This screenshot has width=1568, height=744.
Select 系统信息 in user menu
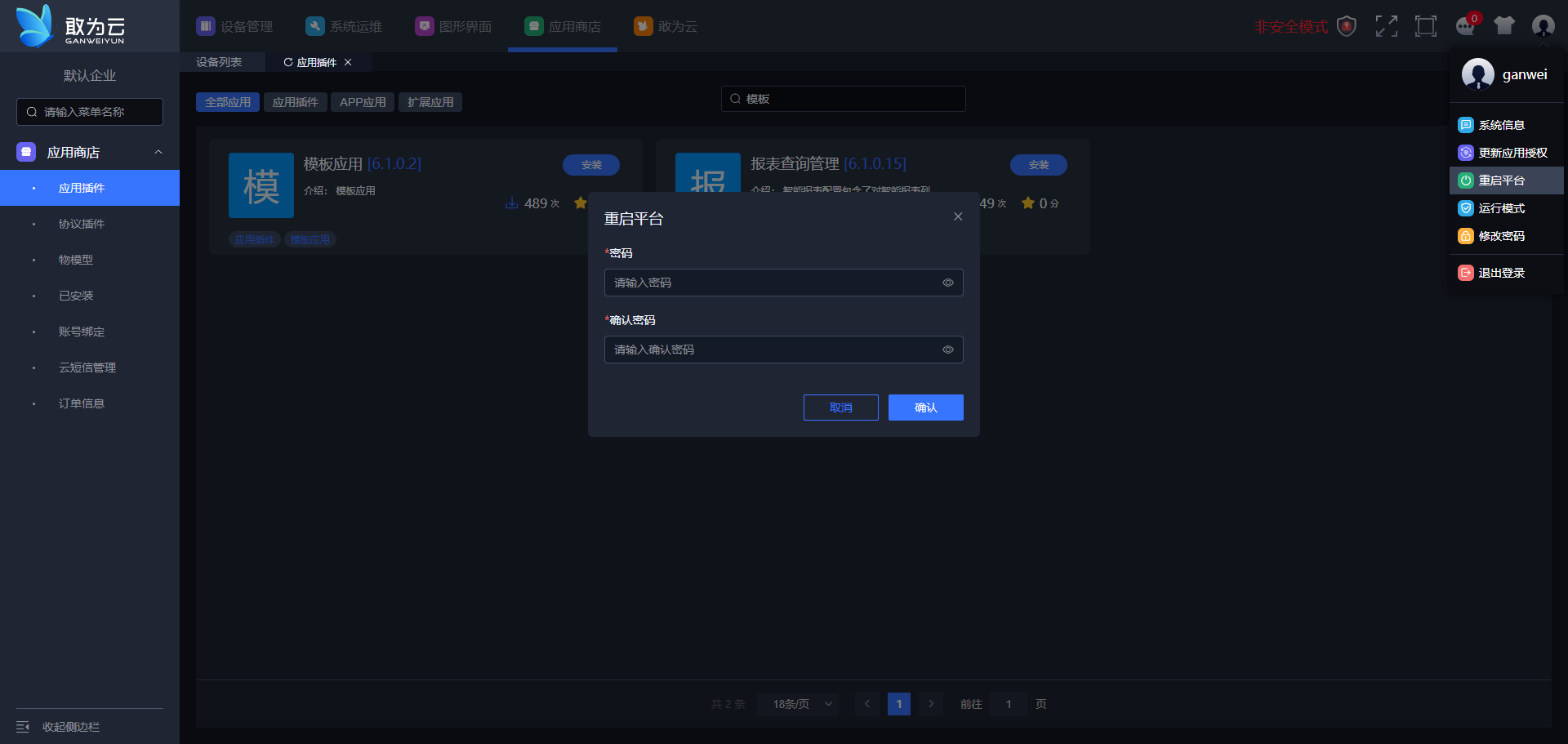[x=1507, y=125]
